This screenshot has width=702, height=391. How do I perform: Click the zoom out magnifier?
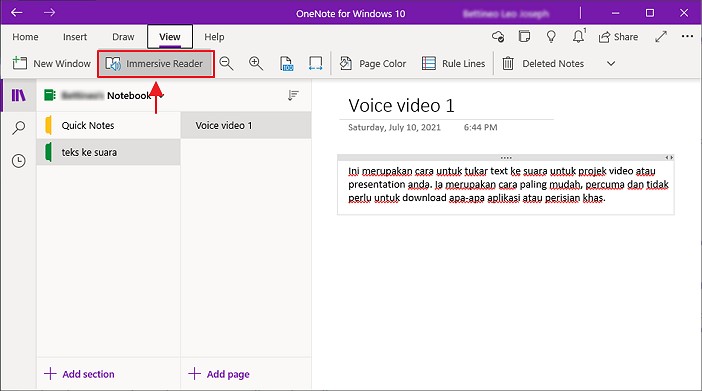coord(227,64)
